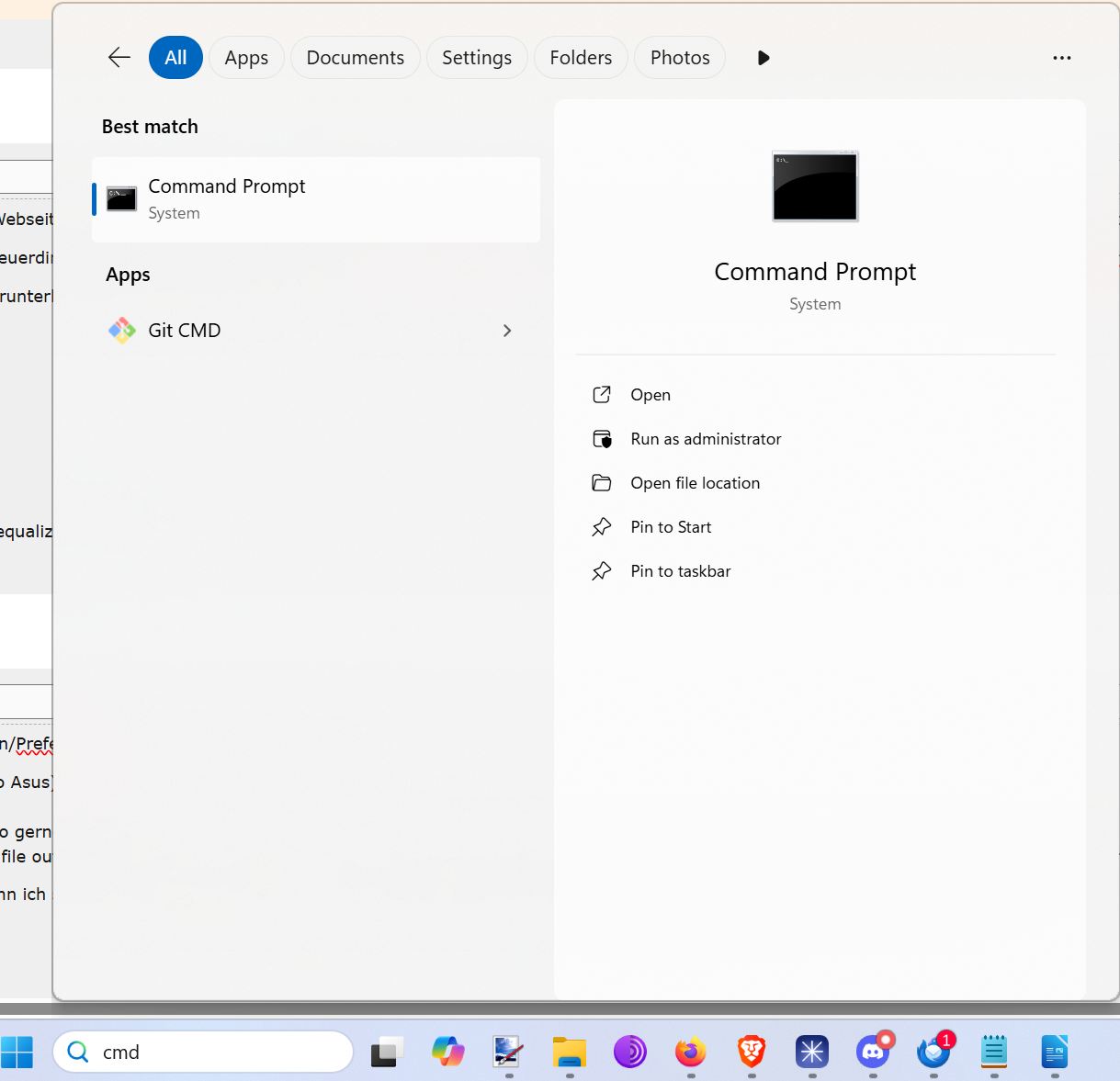Select the Documents filter tab

click(355, 58)
